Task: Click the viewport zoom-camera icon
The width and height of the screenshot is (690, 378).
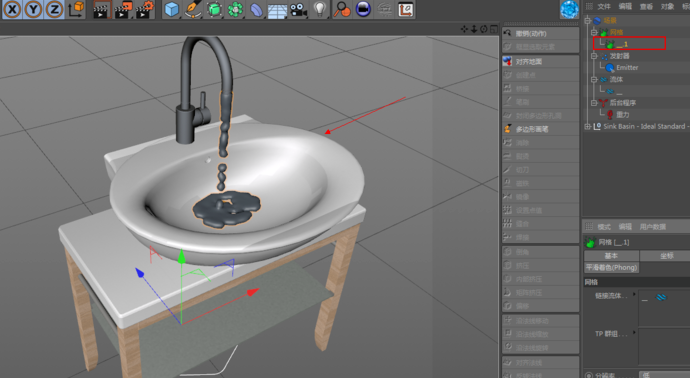Action: click(x=474, y=29)
